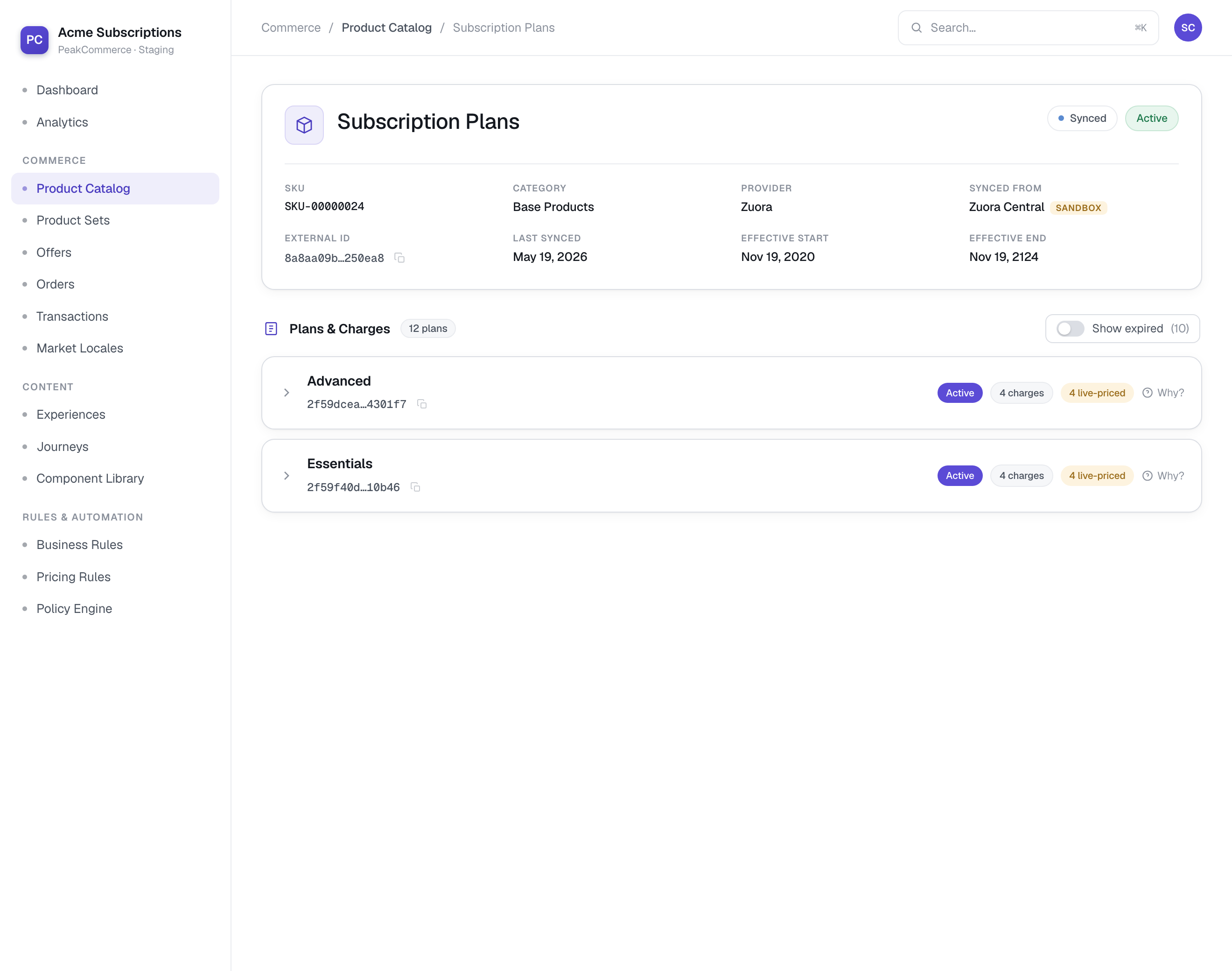Open Business Rules
The width and height of the screenshot is (1232, 971).
tap(115, 545)
